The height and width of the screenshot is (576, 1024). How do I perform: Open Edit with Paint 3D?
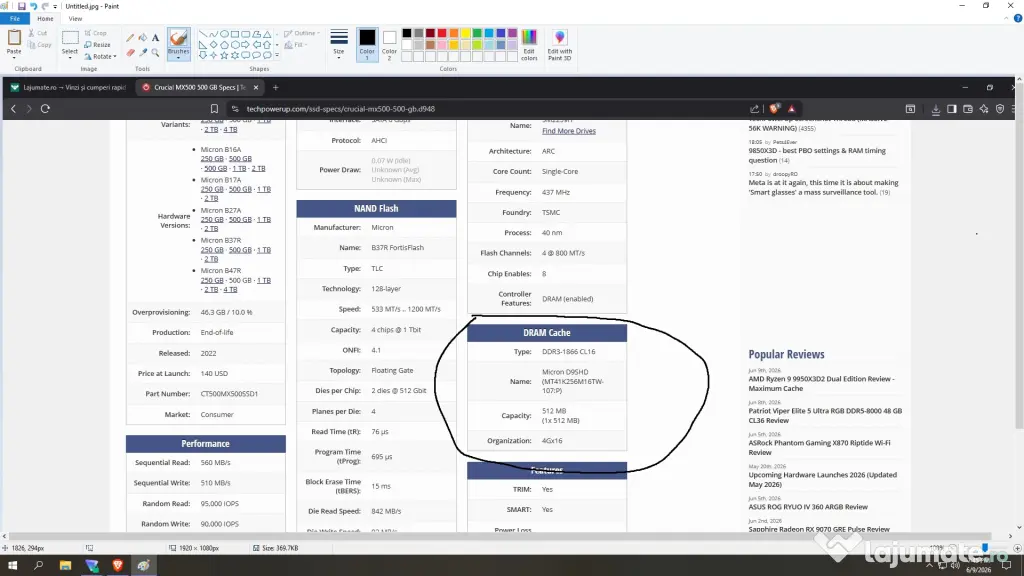point(560,44)
